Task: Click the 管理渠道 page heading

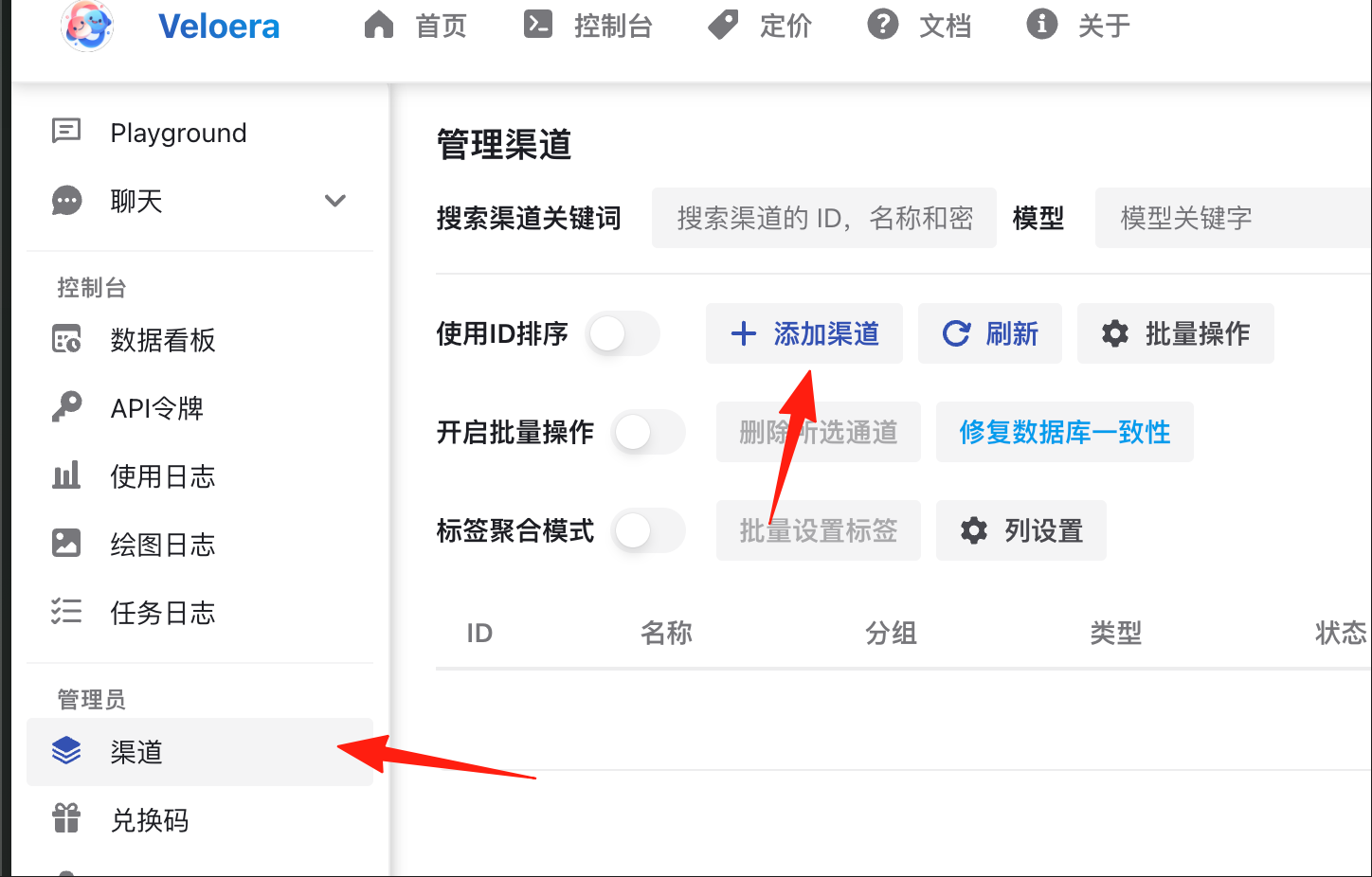Action: (504, 145)
